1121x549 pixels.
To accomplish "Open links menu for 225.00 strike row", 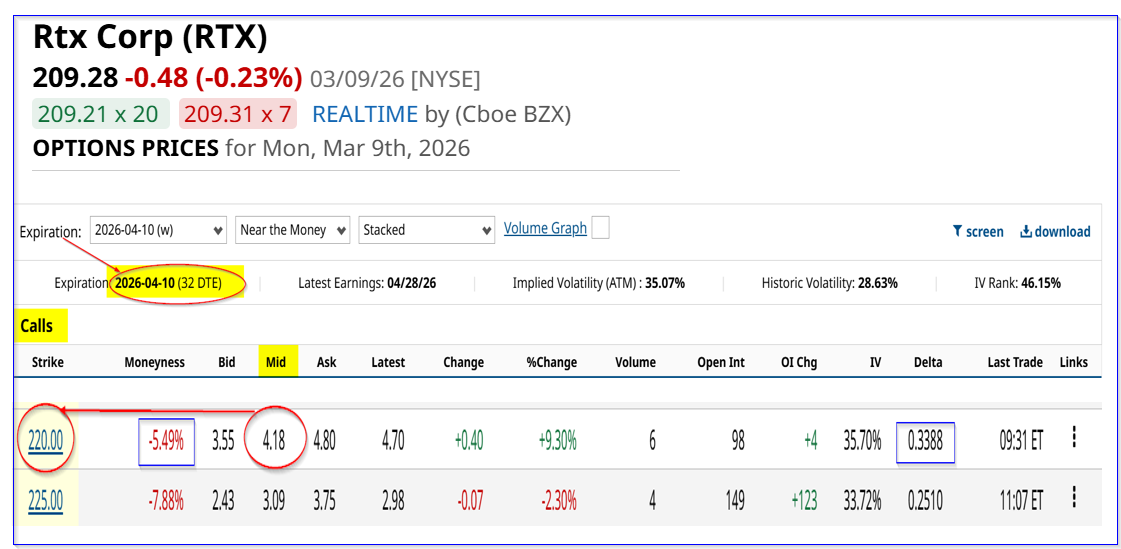I will (x=1074, y=498).
